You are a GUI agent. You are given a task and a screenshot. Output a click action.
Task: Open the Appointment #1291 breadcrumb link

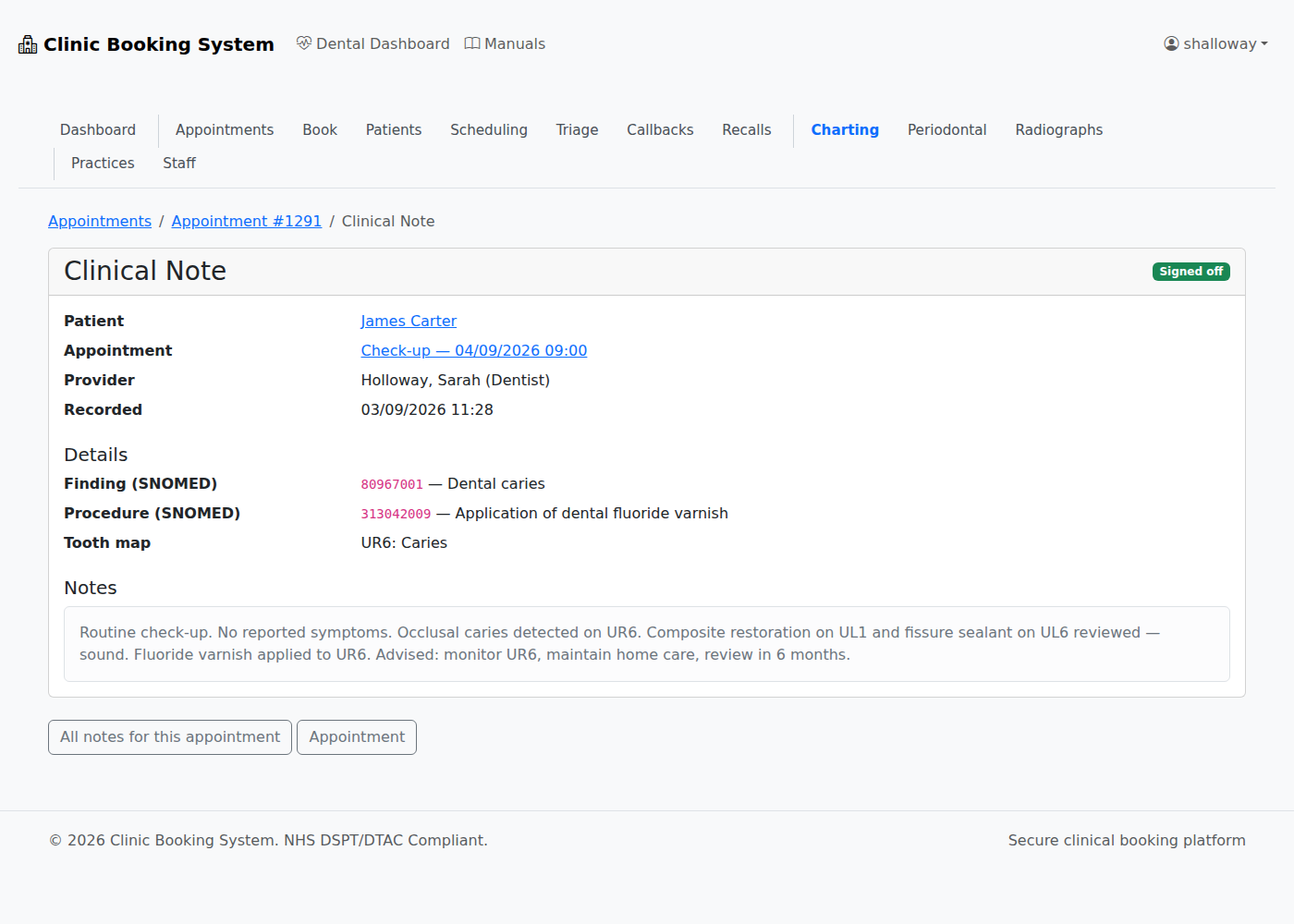coord(247,222)
